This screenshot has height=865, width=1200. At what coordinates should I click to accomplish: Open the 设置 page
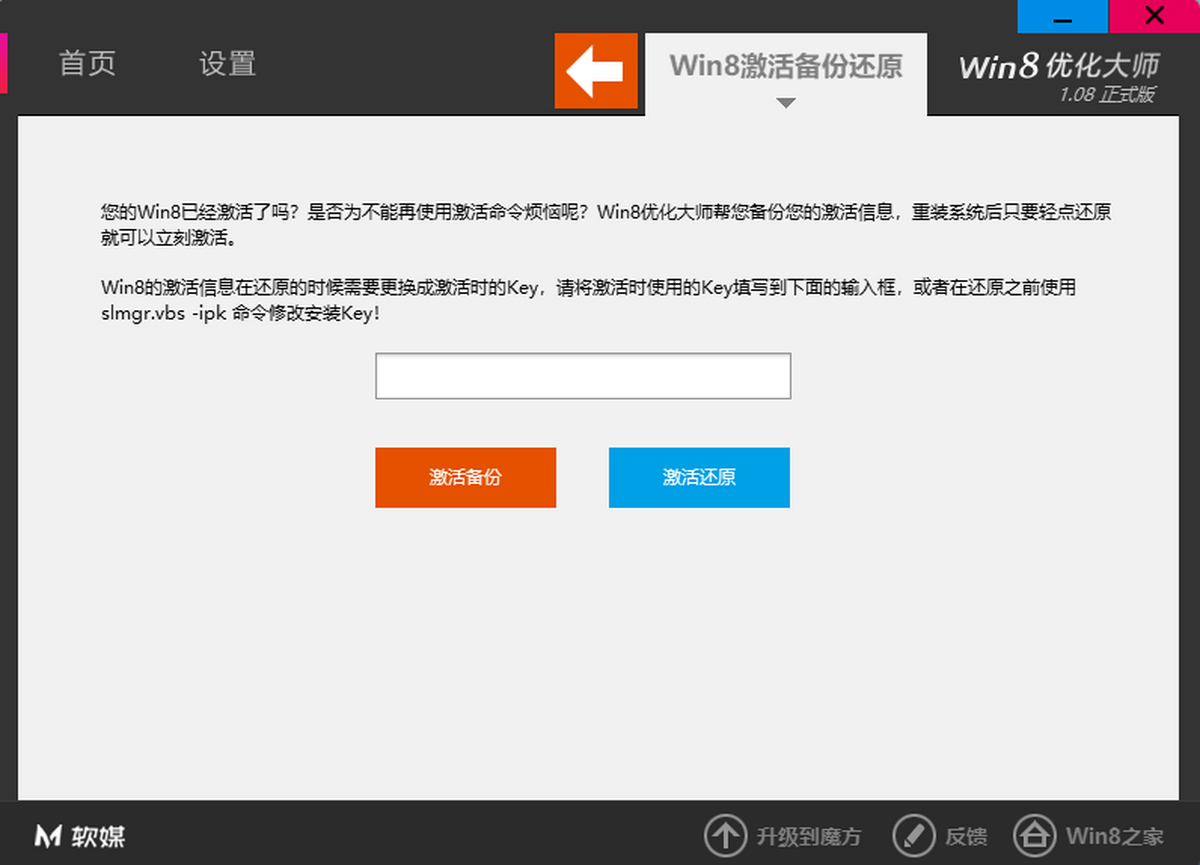(x=227, y=63)
